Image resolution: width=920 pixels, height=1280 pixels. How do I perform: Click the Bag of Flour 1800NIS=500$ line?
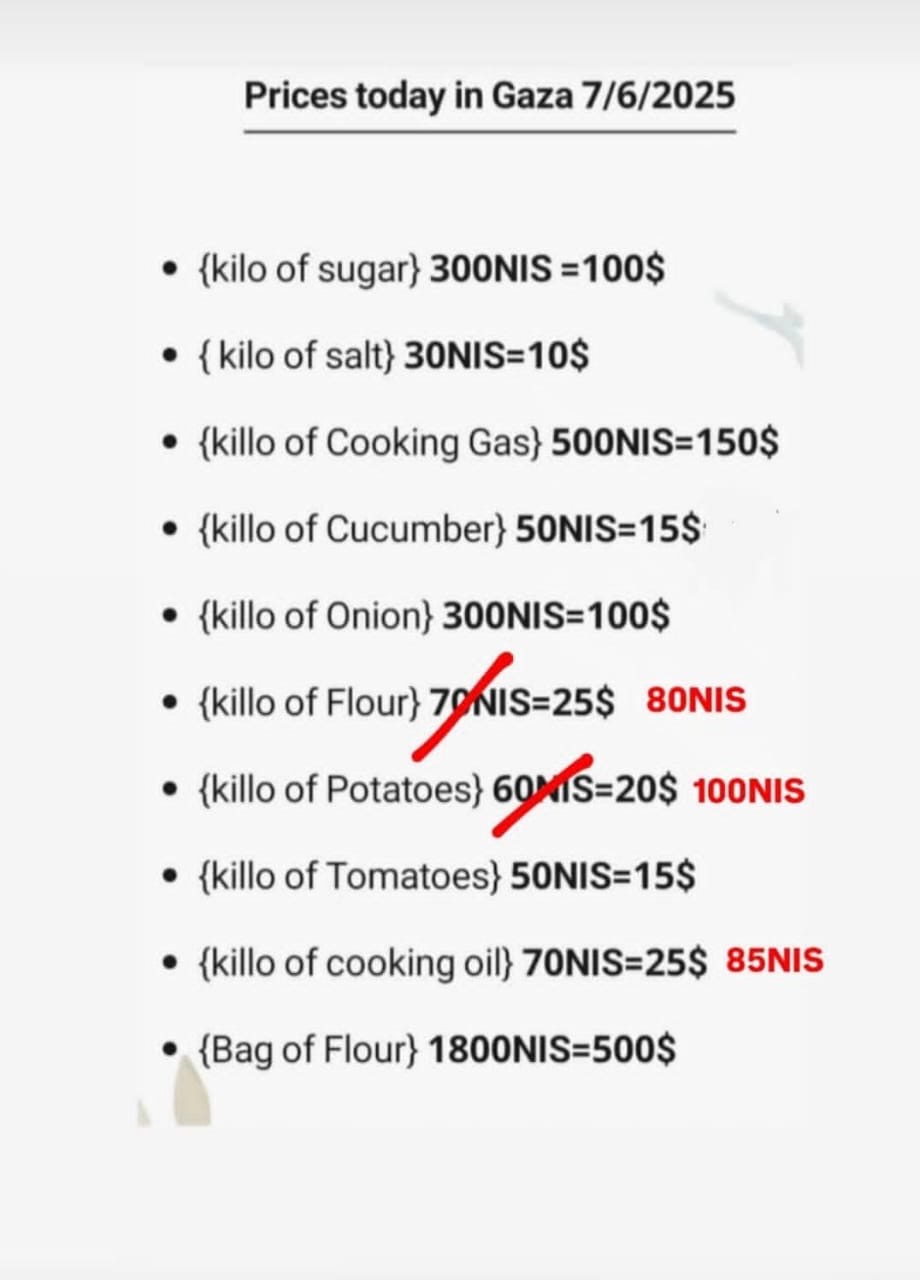point(437,1050)
